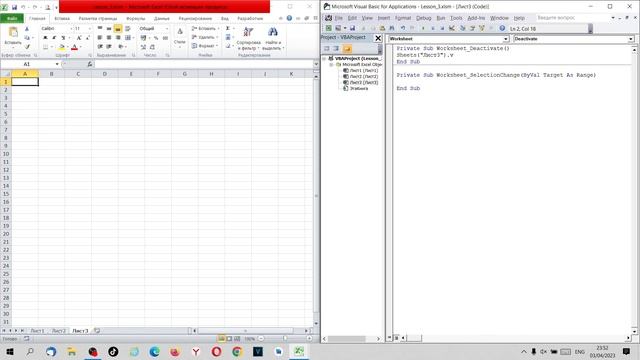Select Лист1 (Лист1) in project tree
The height and width of the screenshot is (360, 640).
[361, 71]
